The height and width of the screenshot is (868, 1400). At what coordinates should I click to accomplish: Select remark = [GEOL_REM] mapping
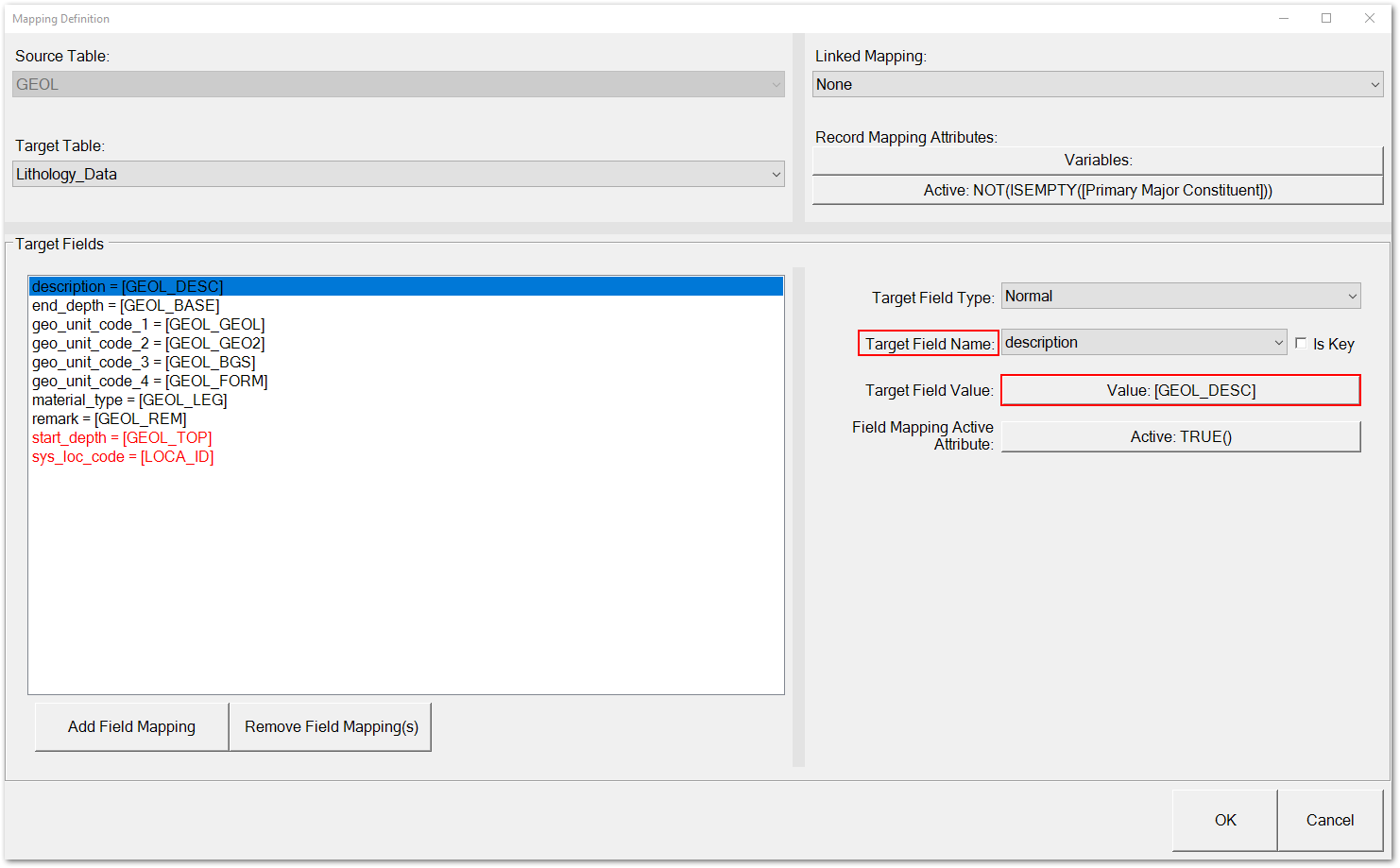coord(406,418)
